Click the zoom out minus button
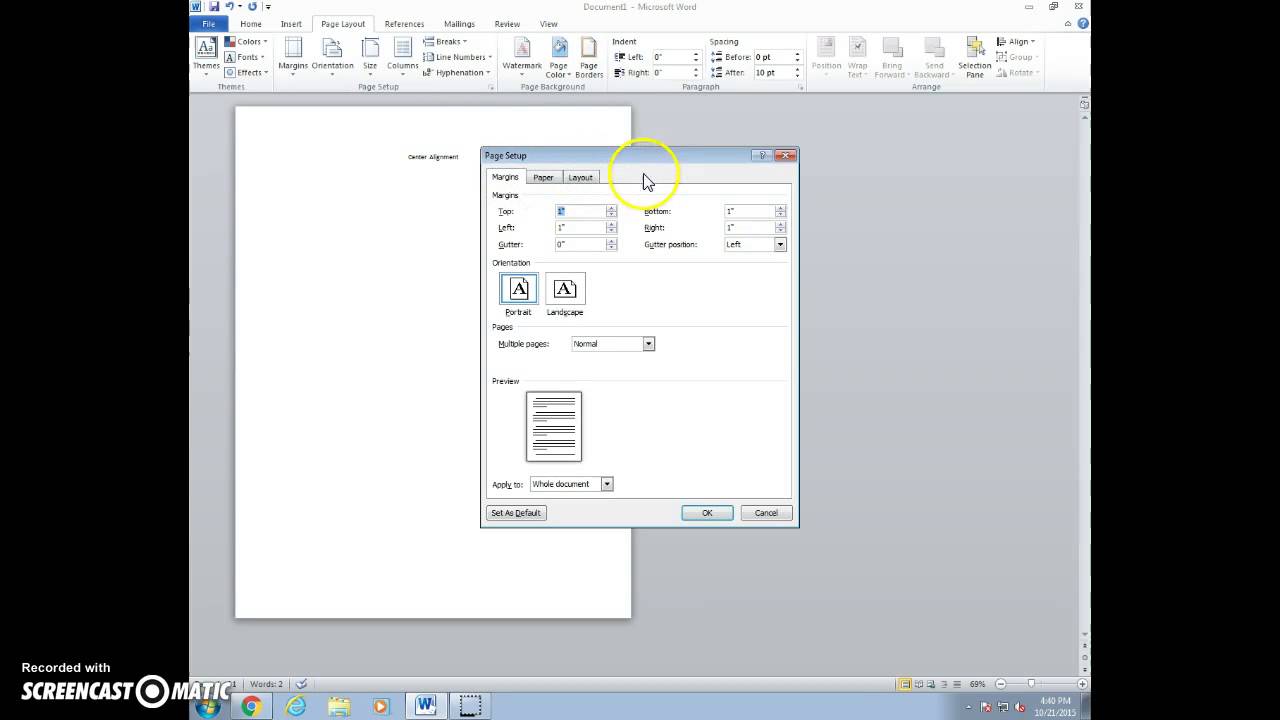Viewport: 1280px width, 720px height. point(1000,684)
